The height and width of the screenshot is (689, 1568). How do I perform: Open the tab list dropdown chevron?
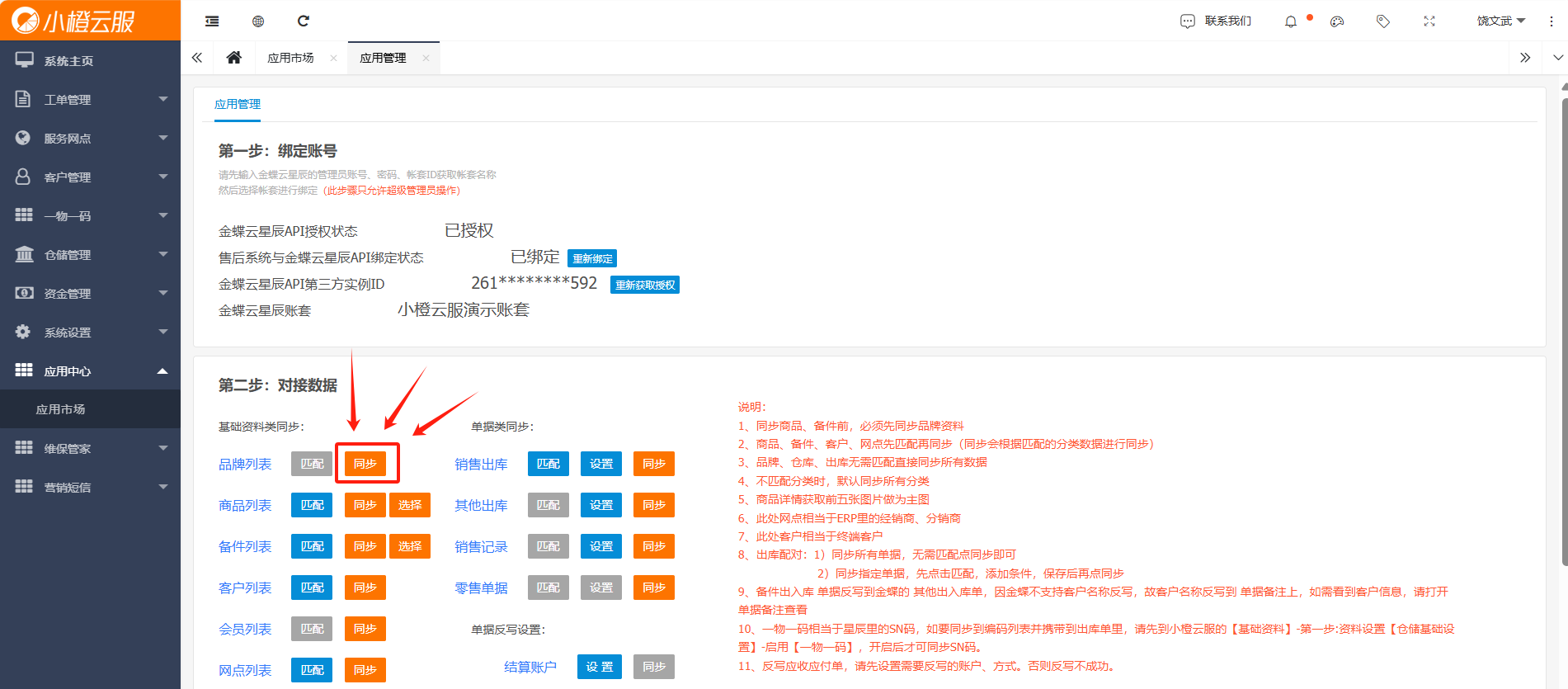pyautogui.click(x=1557, y=57)
